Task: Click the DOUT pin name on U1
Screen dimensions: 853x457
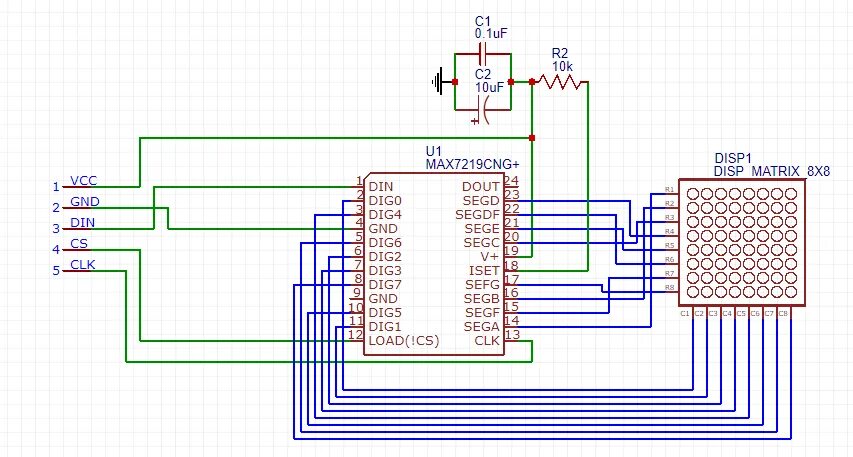Action: click(x=480, y=187)
